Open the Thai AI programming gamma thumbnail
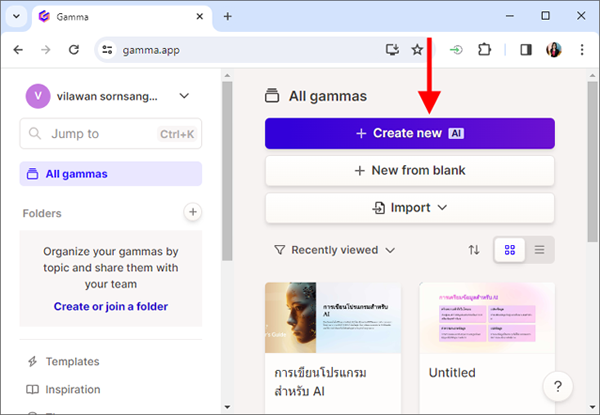This screenshot has width=600, height=415. pos(333,317)
